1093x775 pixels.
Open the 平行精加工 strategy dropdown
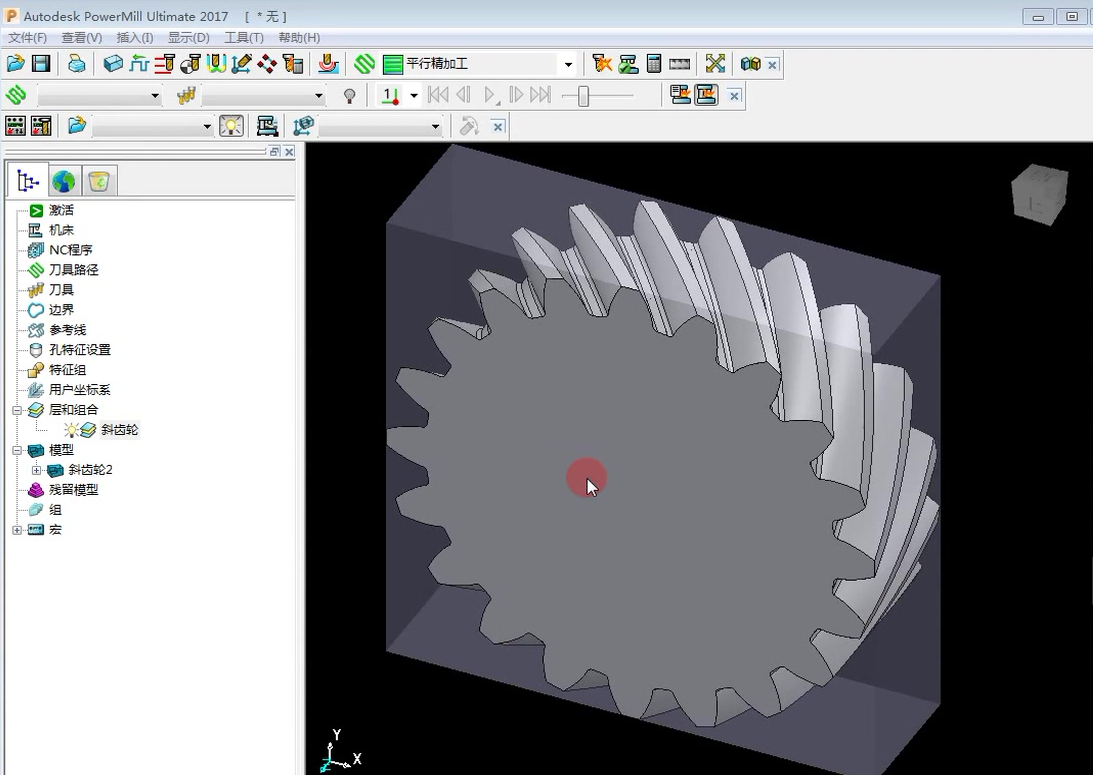pos(568,65)
